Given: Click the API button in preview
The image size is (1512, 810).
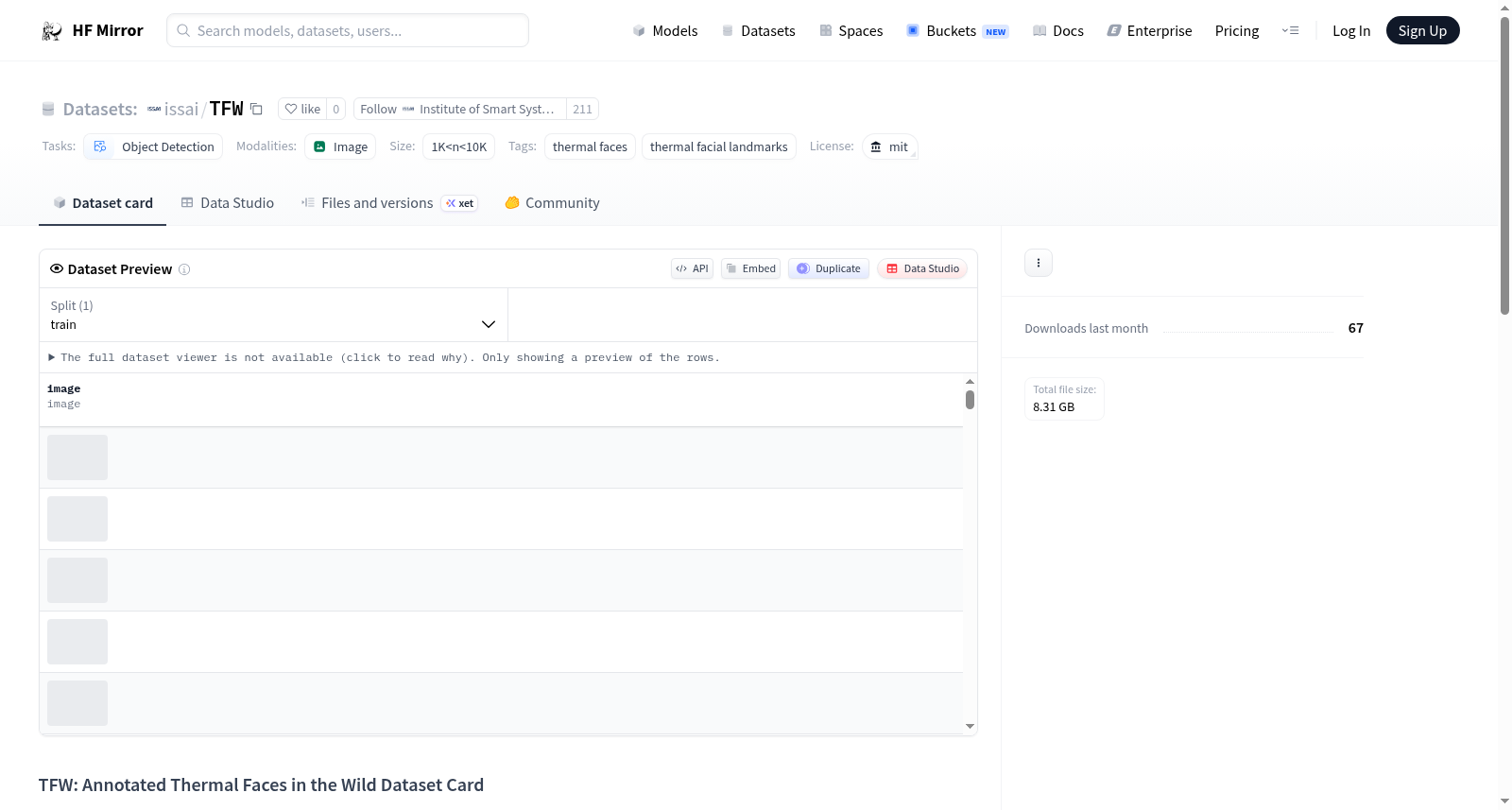Looking at the screenshot, I should (x=692, y=268).
